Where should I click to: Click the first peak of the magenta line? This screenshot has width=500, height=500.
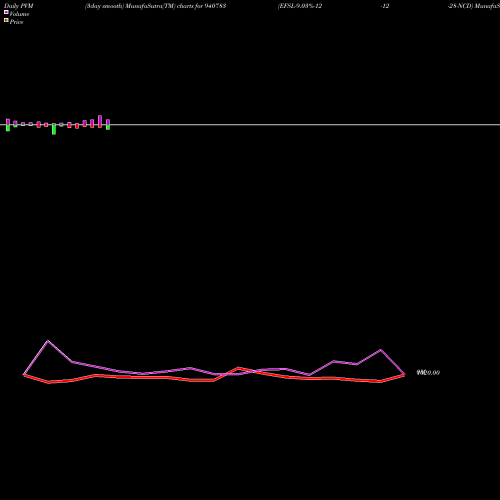coord(48,341)
